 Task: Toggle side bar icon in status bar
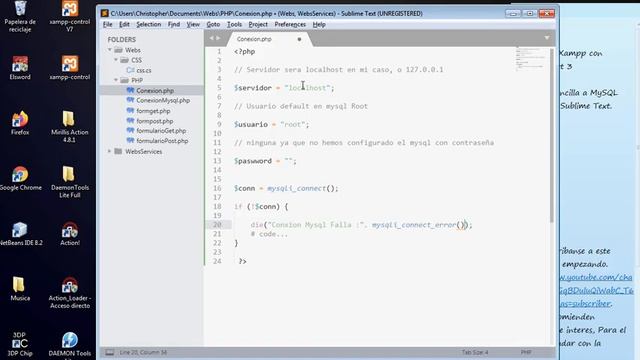point(109,352)
